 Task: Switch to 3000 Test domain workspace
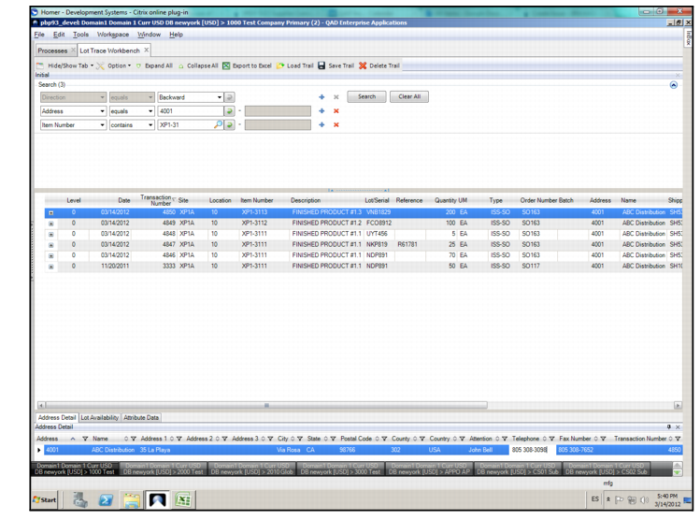pyautogui.click(x=340, y=469)
